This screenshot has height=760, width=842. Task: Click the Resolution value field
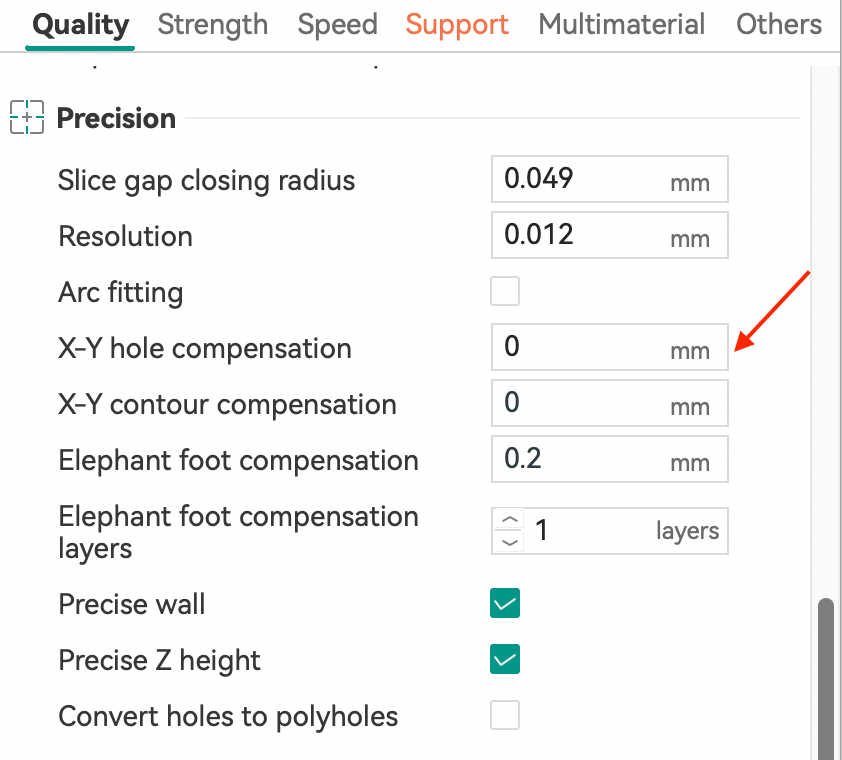pos(580,236)
